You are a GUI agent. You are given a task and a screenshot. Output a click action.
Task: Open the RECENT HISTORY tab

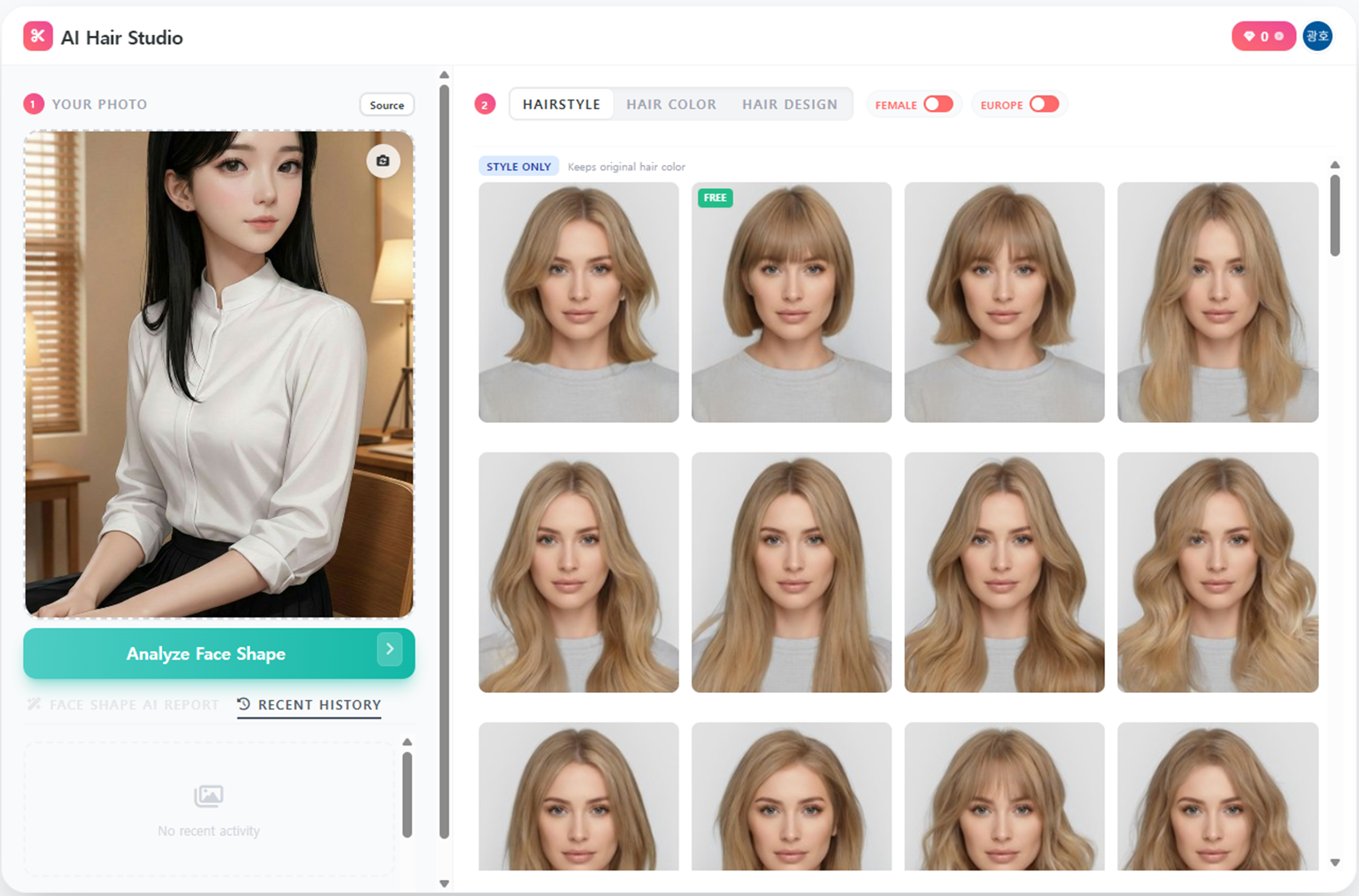coord(309,705)
